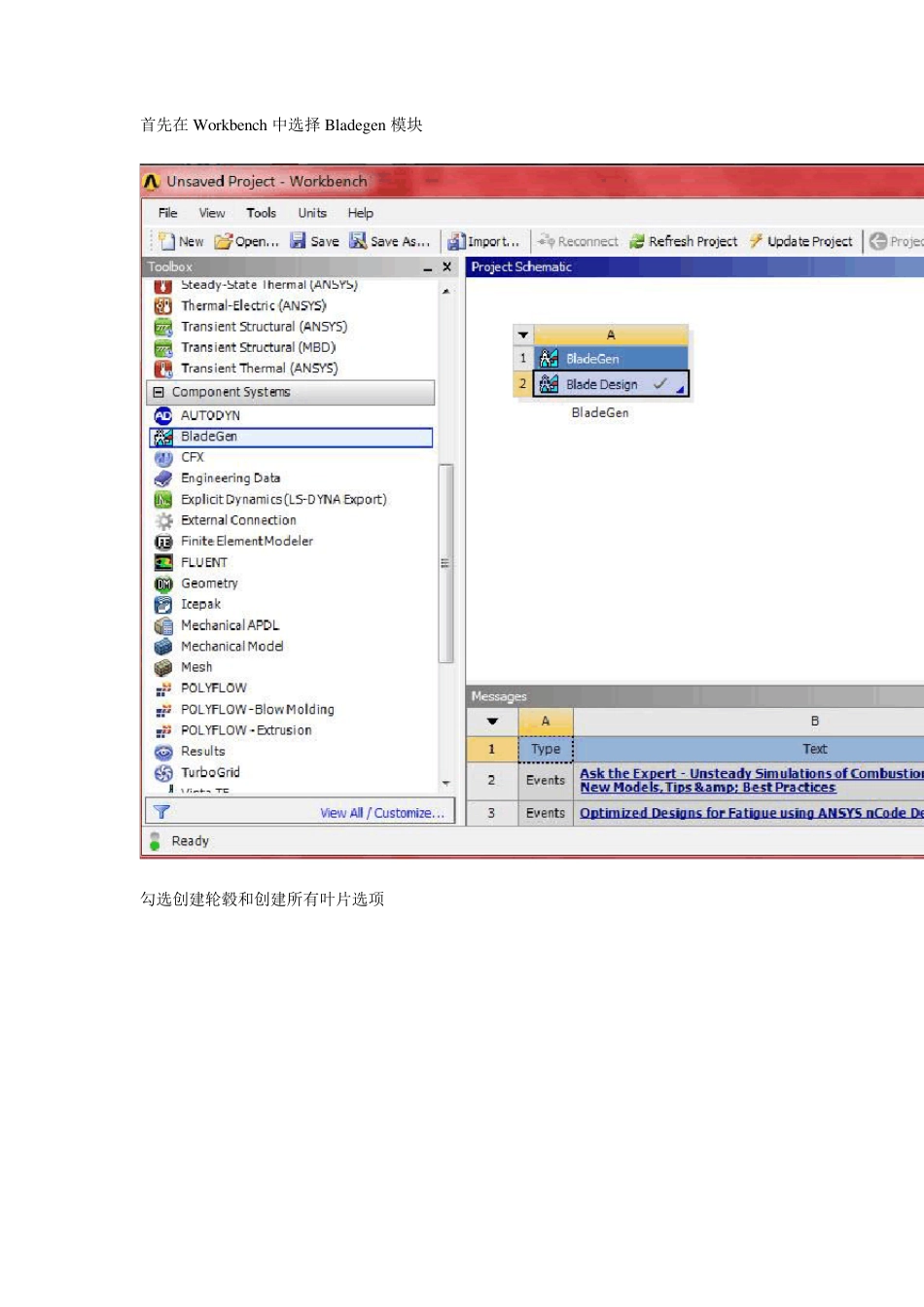Open the Messages table dropdown arrow

[x=492, y=722]
